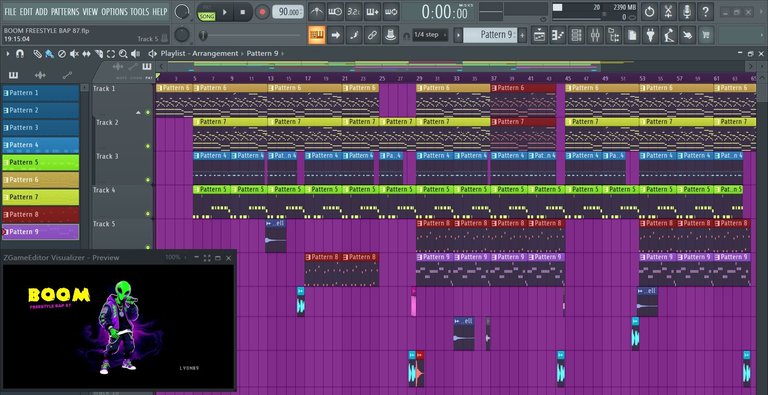This screenshot has width=768, height=395.
Task: Toggle loop recording icon
Action: [391, 12]
